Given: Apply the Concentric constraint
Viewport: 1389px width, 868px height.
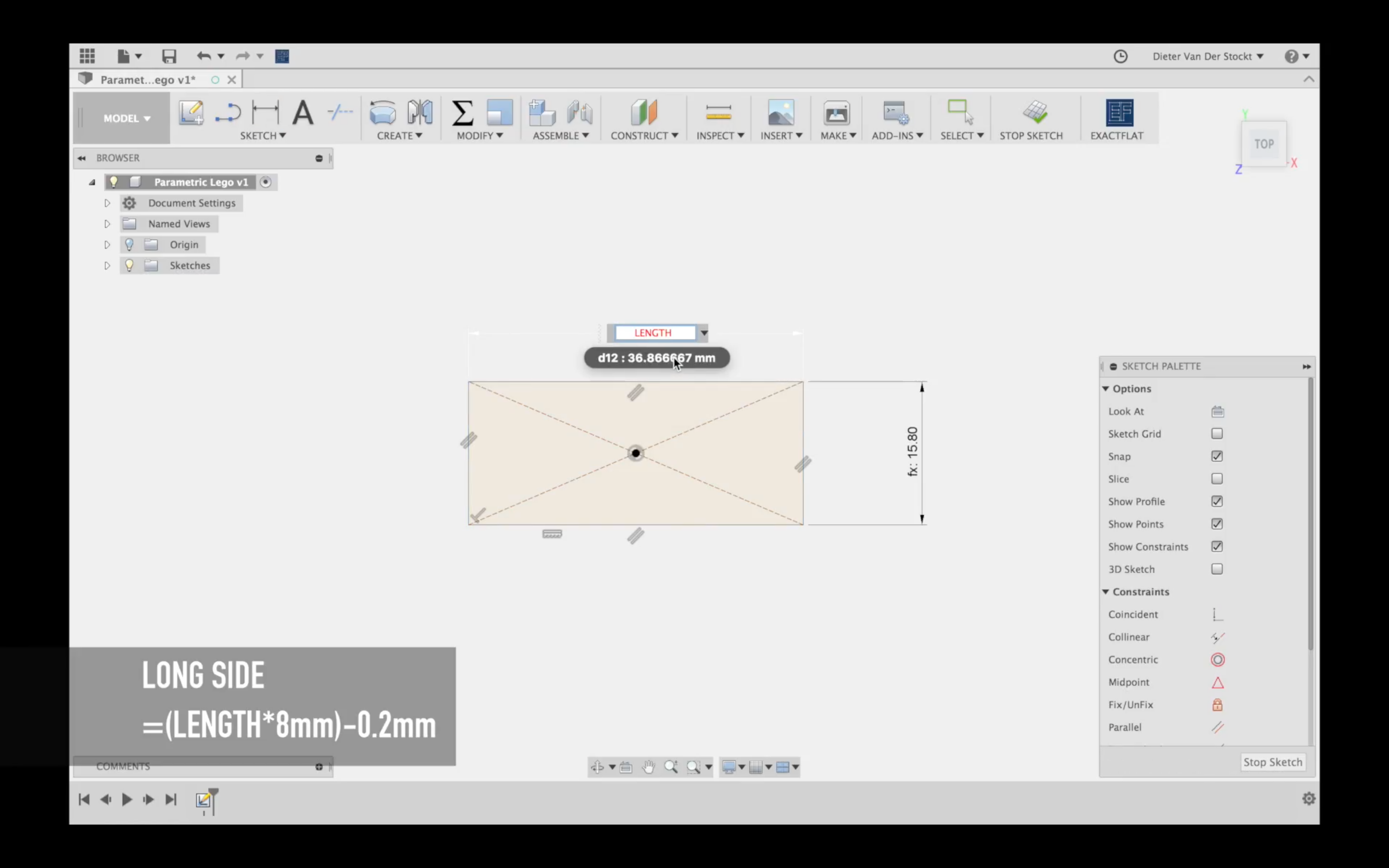Looking at the screenshot, I should pyautogui.click(x=1218, y=660).
